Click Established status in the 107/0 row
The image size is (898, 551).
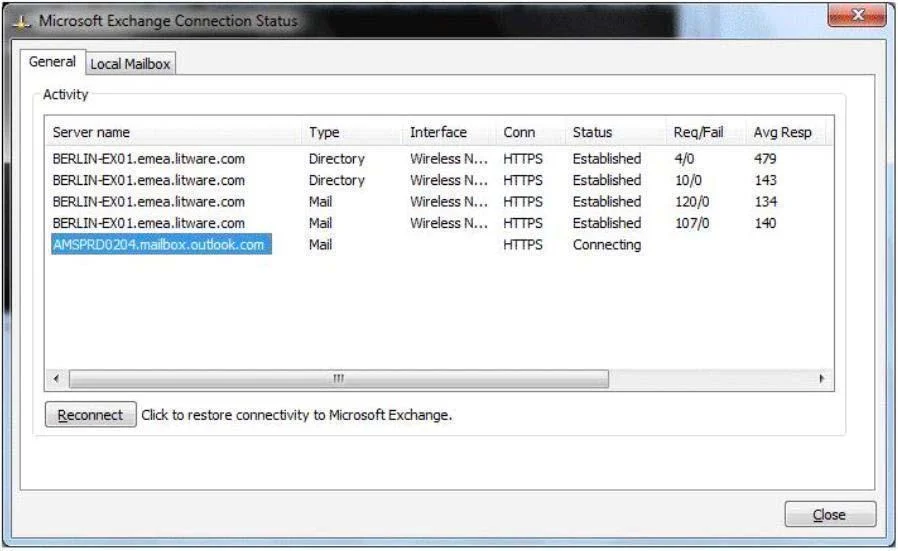(x=607, y=223)
